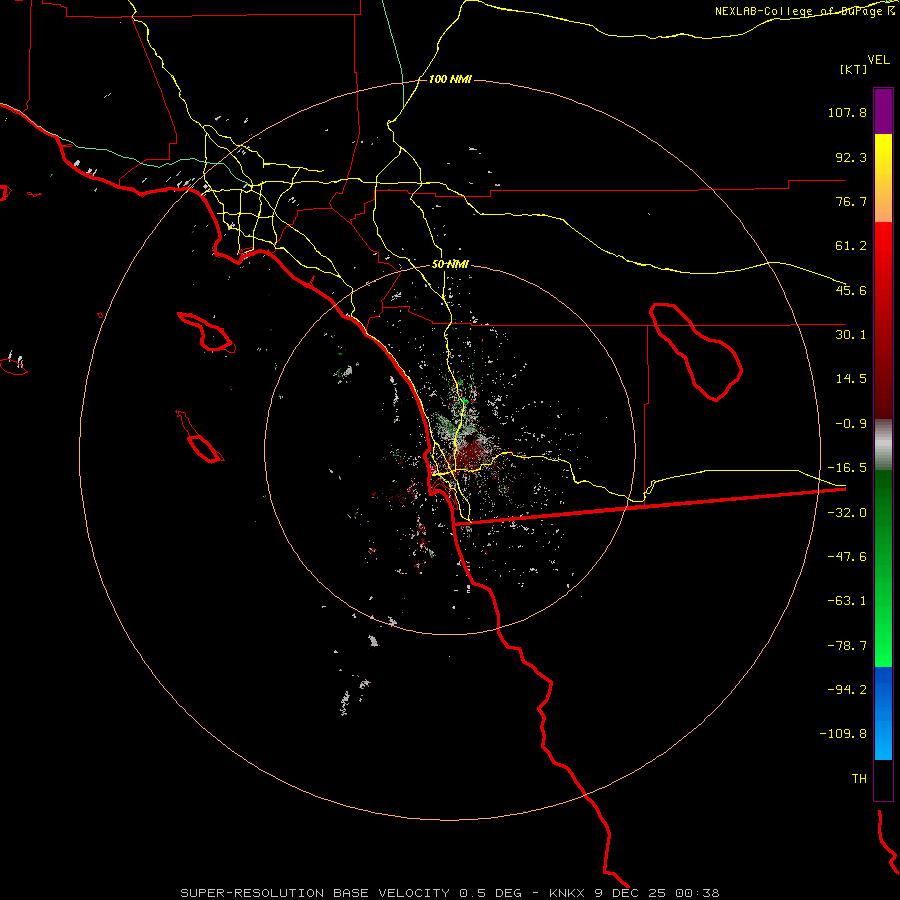Click the 92.3 velocity scale value

pyautogui.click(x=851, y=157)
